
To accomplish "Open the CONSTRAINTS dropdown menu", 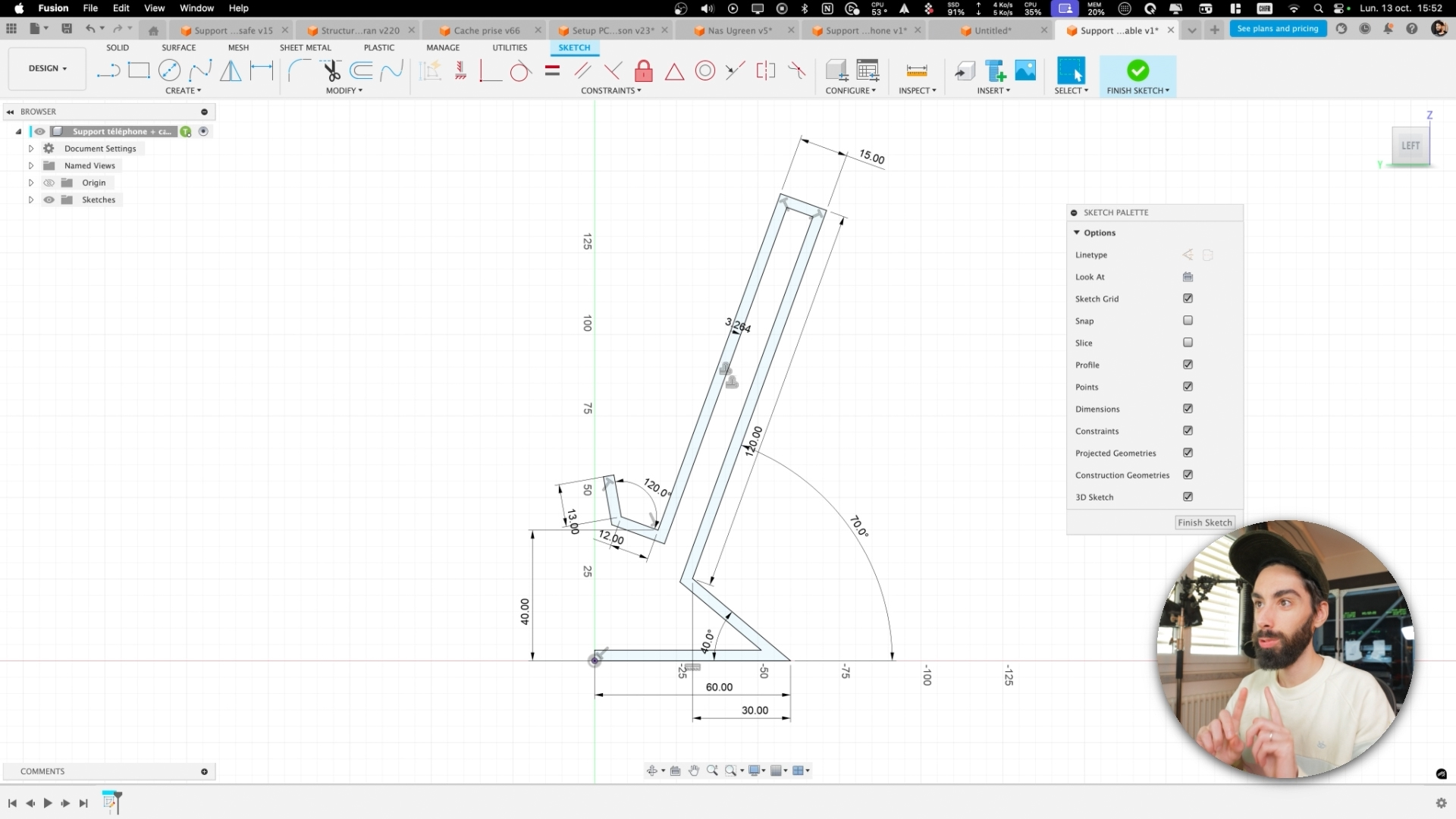I will point(610,90).
